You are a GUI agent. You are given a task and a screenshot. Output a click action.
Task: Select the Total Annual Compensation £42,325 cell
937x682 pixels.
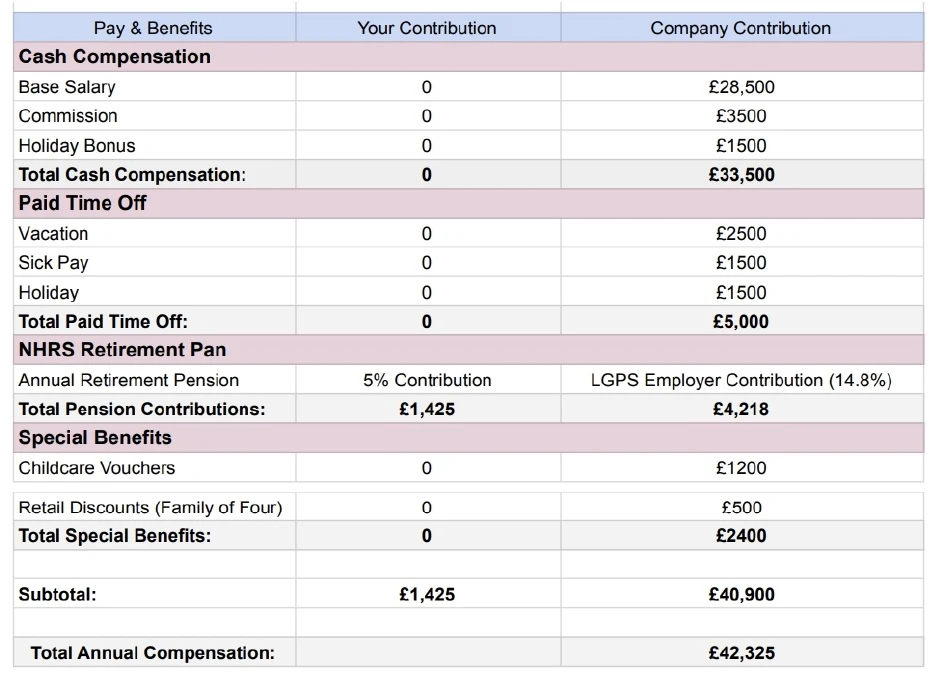[742, 653]
